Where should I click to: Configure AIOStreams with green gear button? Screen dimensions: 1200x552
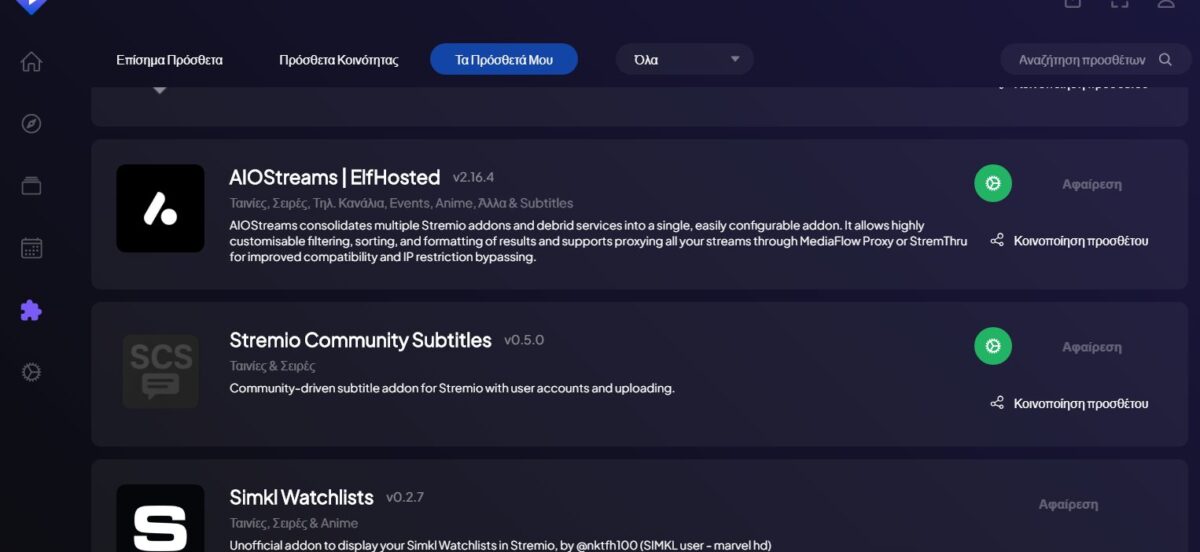(993, 184)
